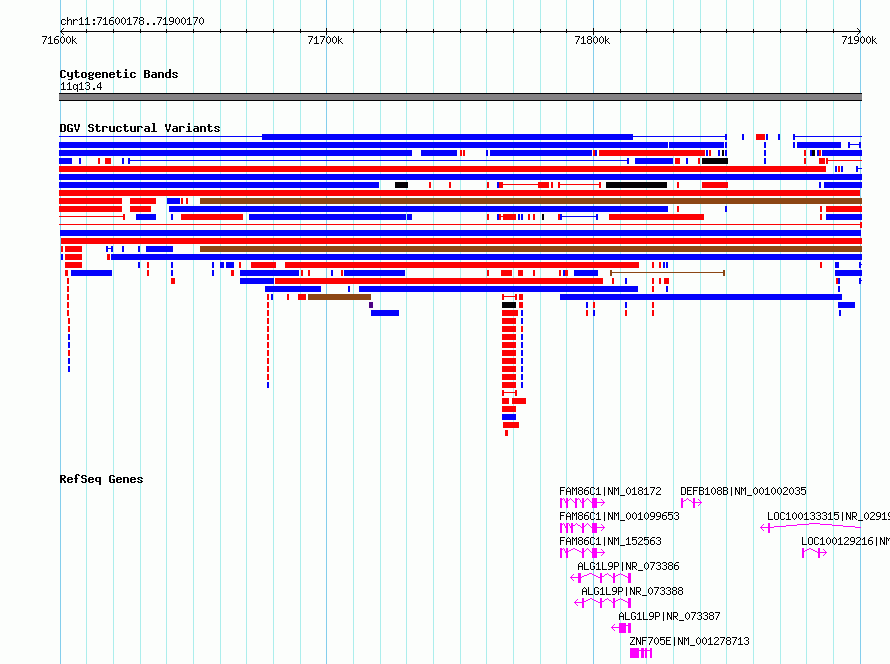
Task: Click the blue variant in the lower red stack
Action: (x=509, y=417)
